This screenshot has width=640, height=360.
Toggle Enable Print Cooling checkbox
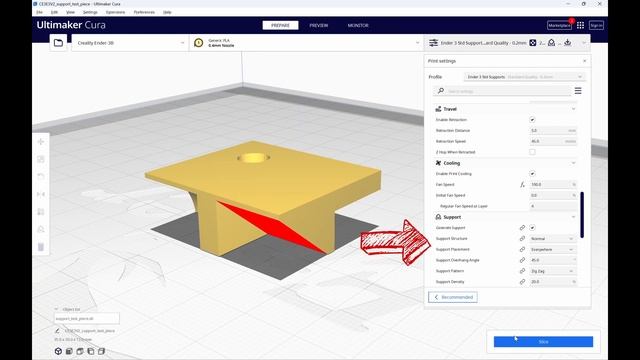click(x=532, y=173)
